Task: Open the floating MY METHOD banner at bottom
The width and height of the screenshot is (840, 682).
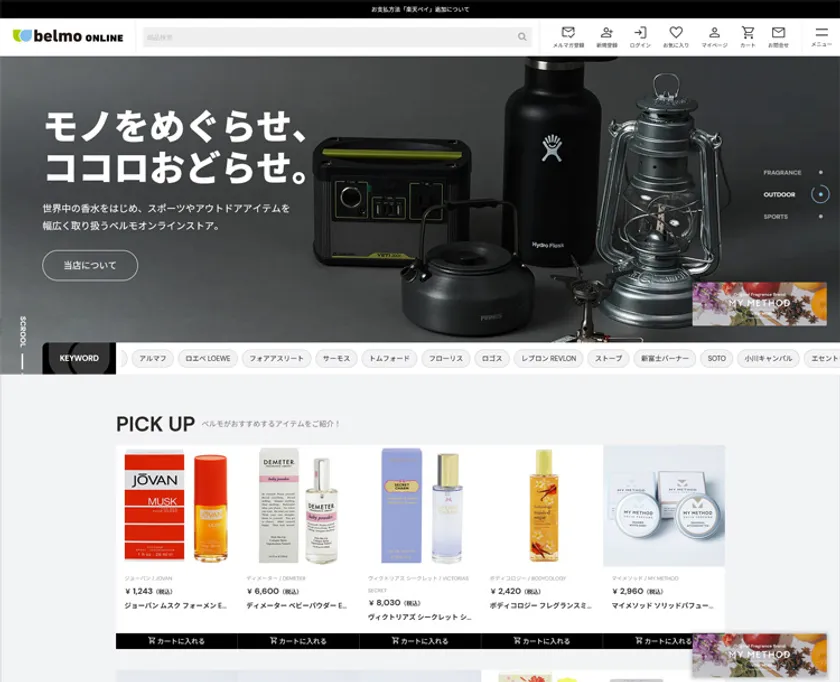Action: (760, 655)
